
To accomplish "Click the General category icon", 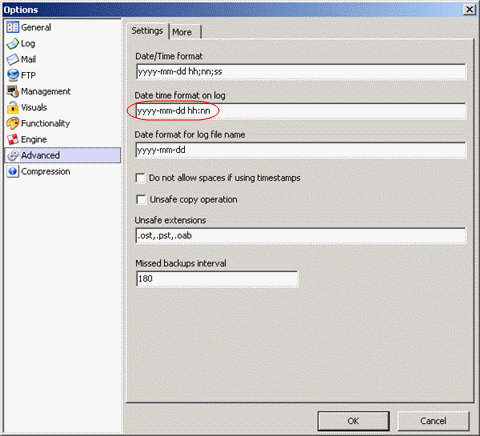I will click(x=13, y=27).
